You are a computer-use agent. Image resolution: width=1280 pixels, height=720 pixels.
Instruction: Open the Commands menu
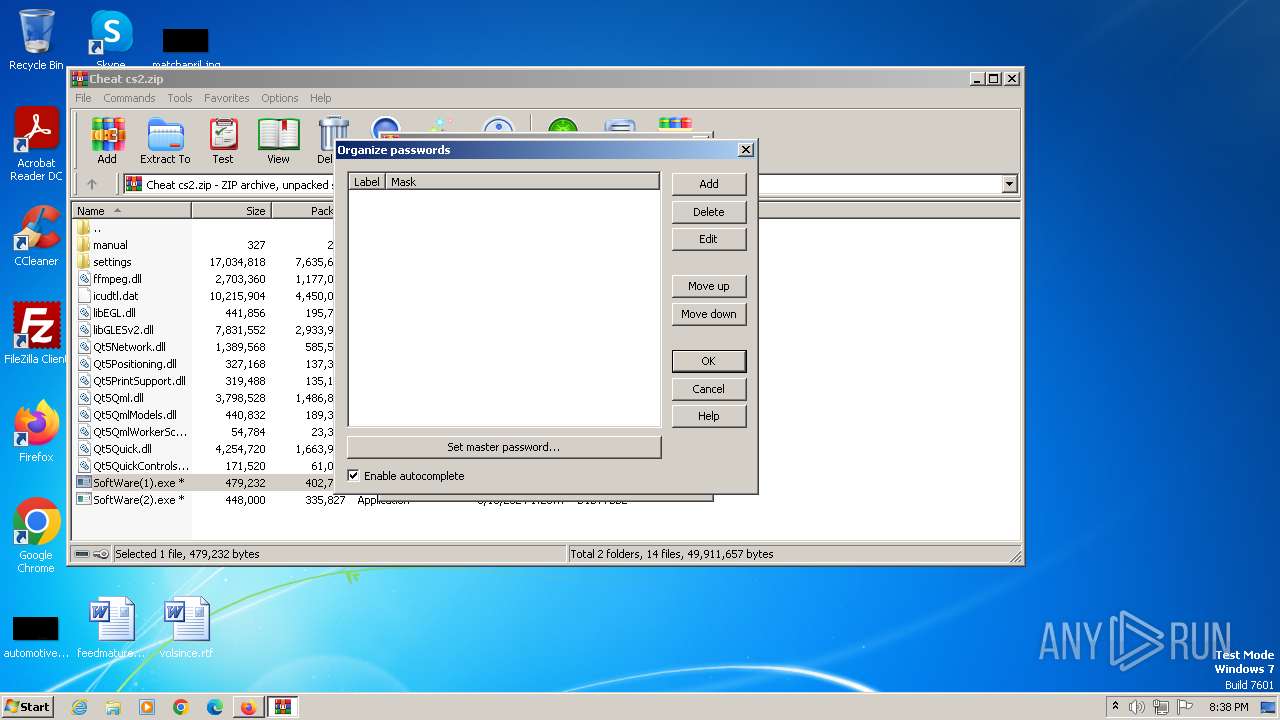[x=129, y=98]
